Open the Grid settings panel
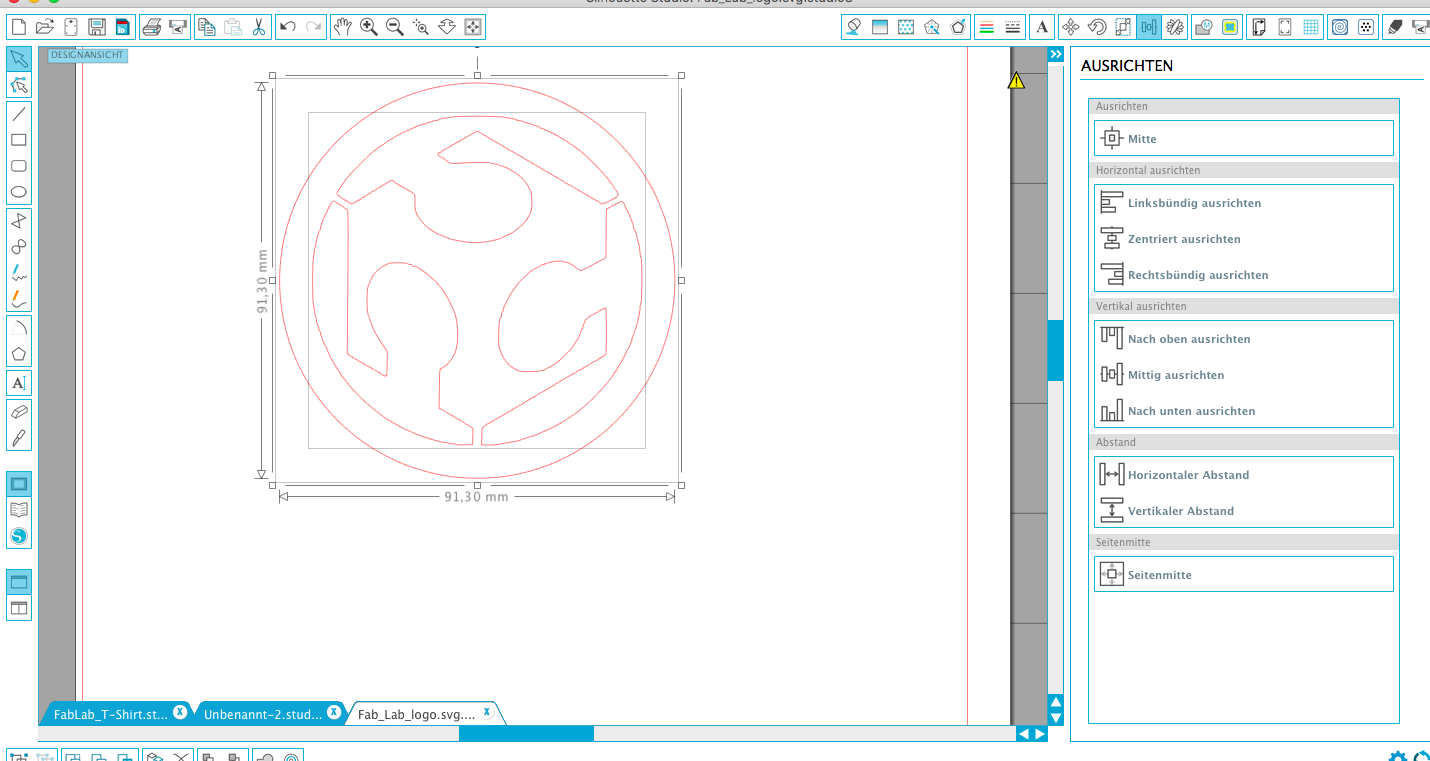 [x=1311, y=27]
